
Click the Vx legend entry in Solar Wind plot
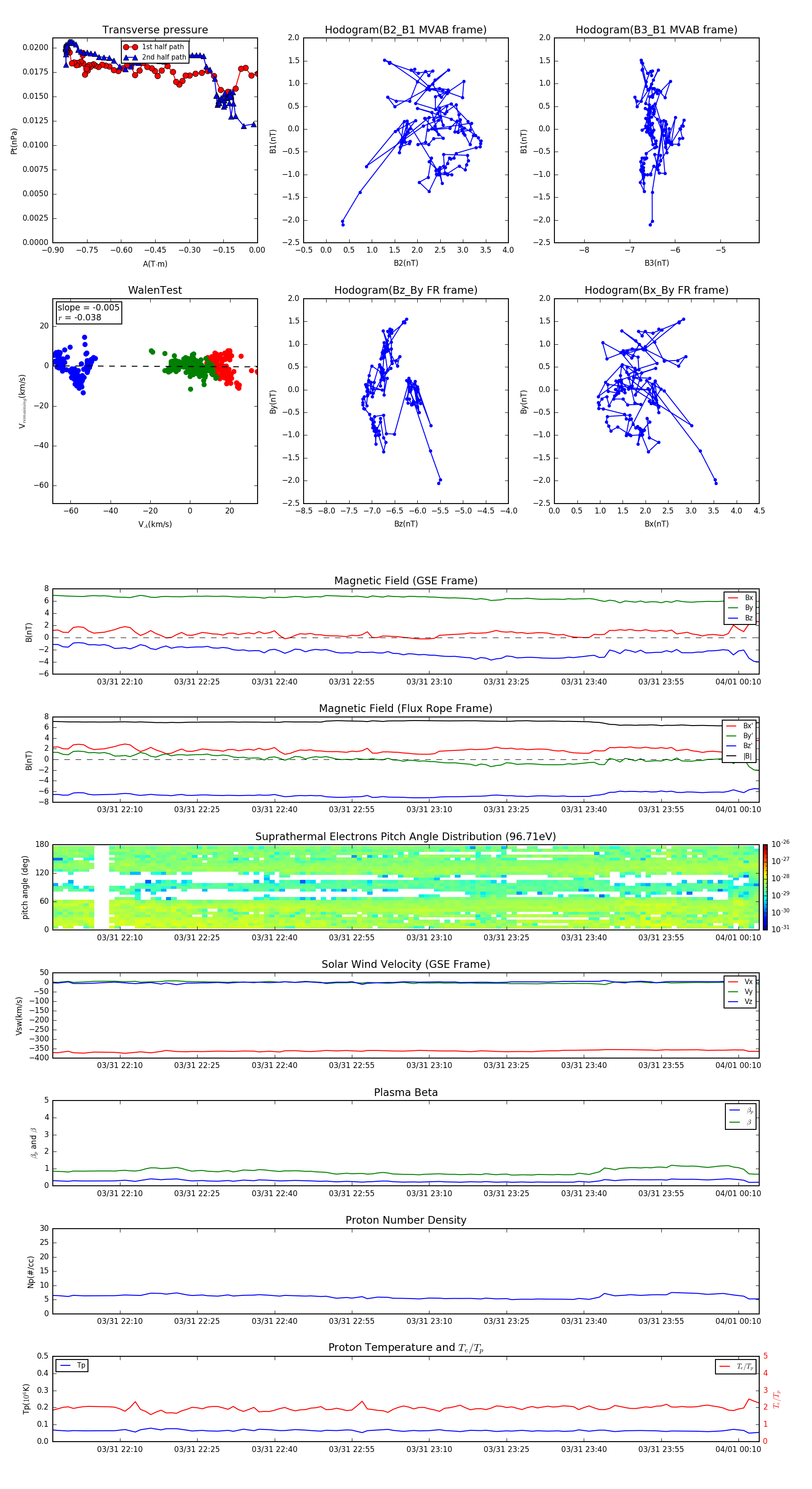pyautogui.click(x=740, y=981)
